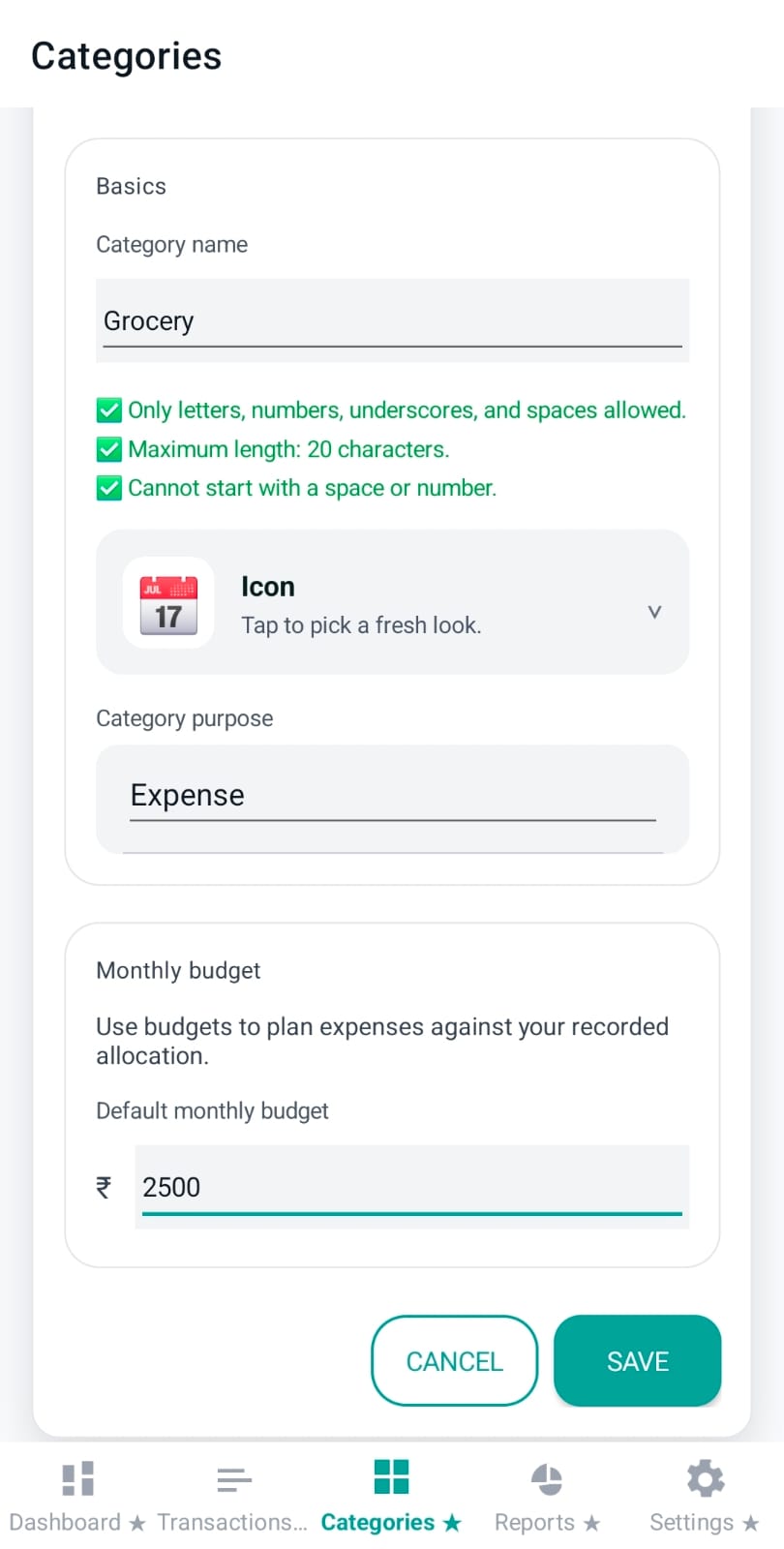Tap the maximum length validation checkmark
The height and width of the screenshot is (1549, 784).
(109, 449)
